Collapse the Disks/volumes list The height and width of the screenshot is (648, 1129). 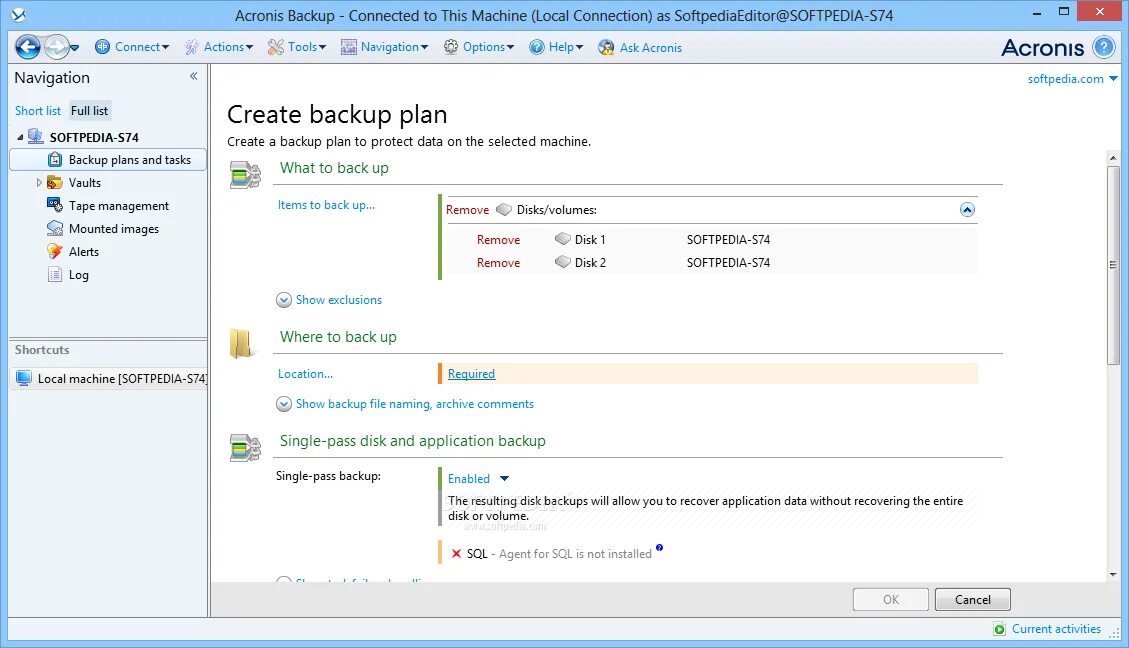pos(967,210)
